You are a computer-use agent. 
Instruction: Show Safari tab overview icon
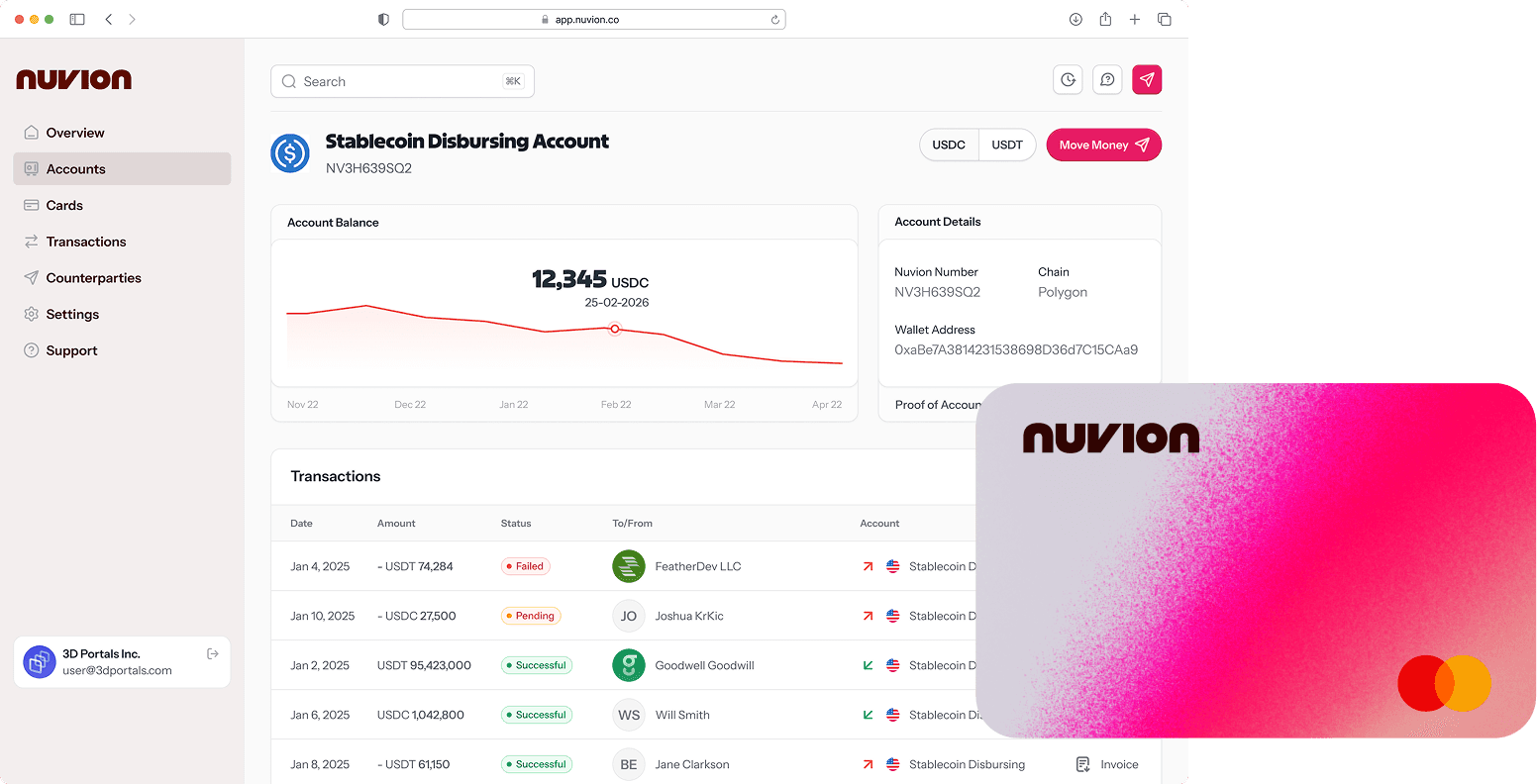pos(1165,19)
